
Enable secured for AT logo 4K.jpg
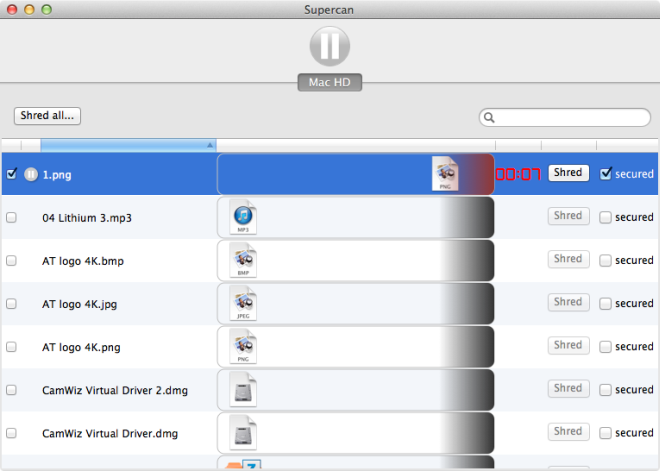(605, 303)
